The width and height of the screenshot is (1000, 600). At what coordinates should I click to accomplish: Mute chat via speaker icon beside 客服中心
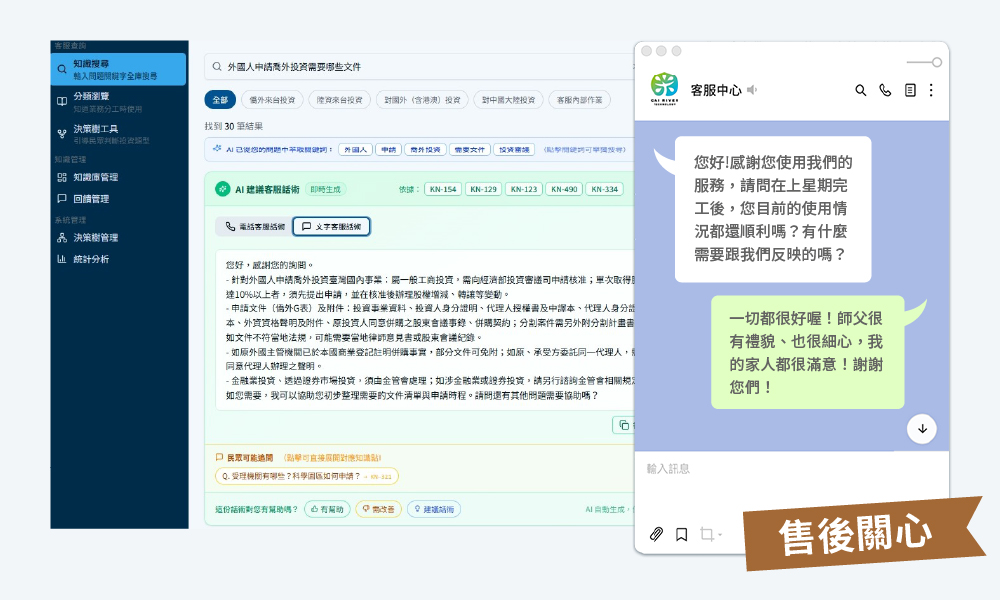pyautogui.click(x=752, y=90)
